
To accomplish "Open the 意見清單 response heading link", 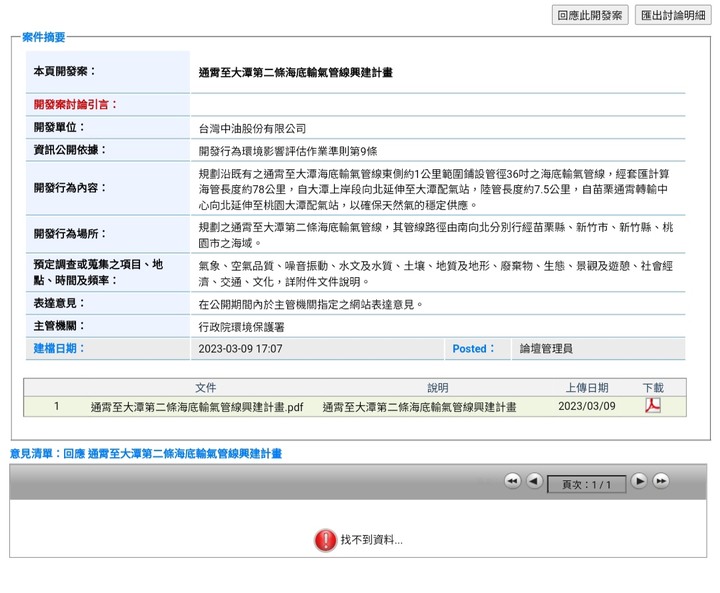I will coord(146,454).
